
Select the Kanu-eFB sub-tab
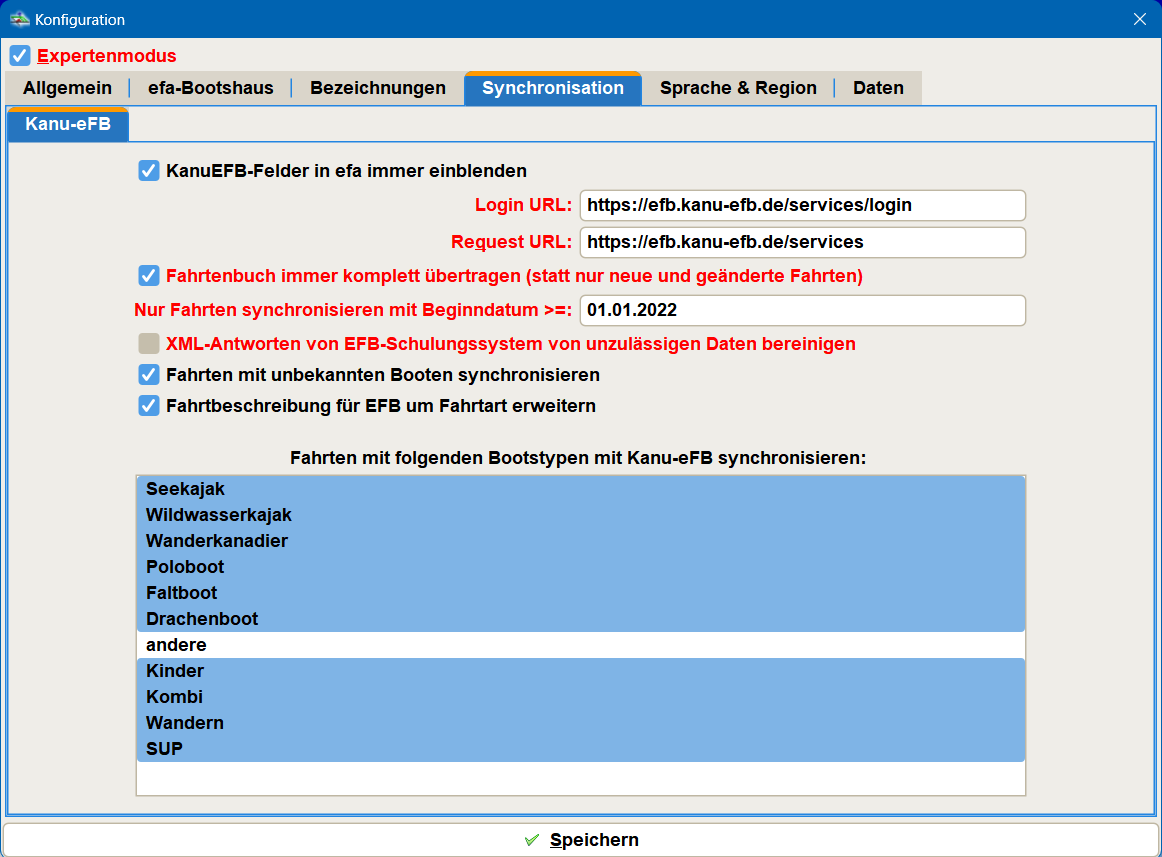click(x=68, y=125)
